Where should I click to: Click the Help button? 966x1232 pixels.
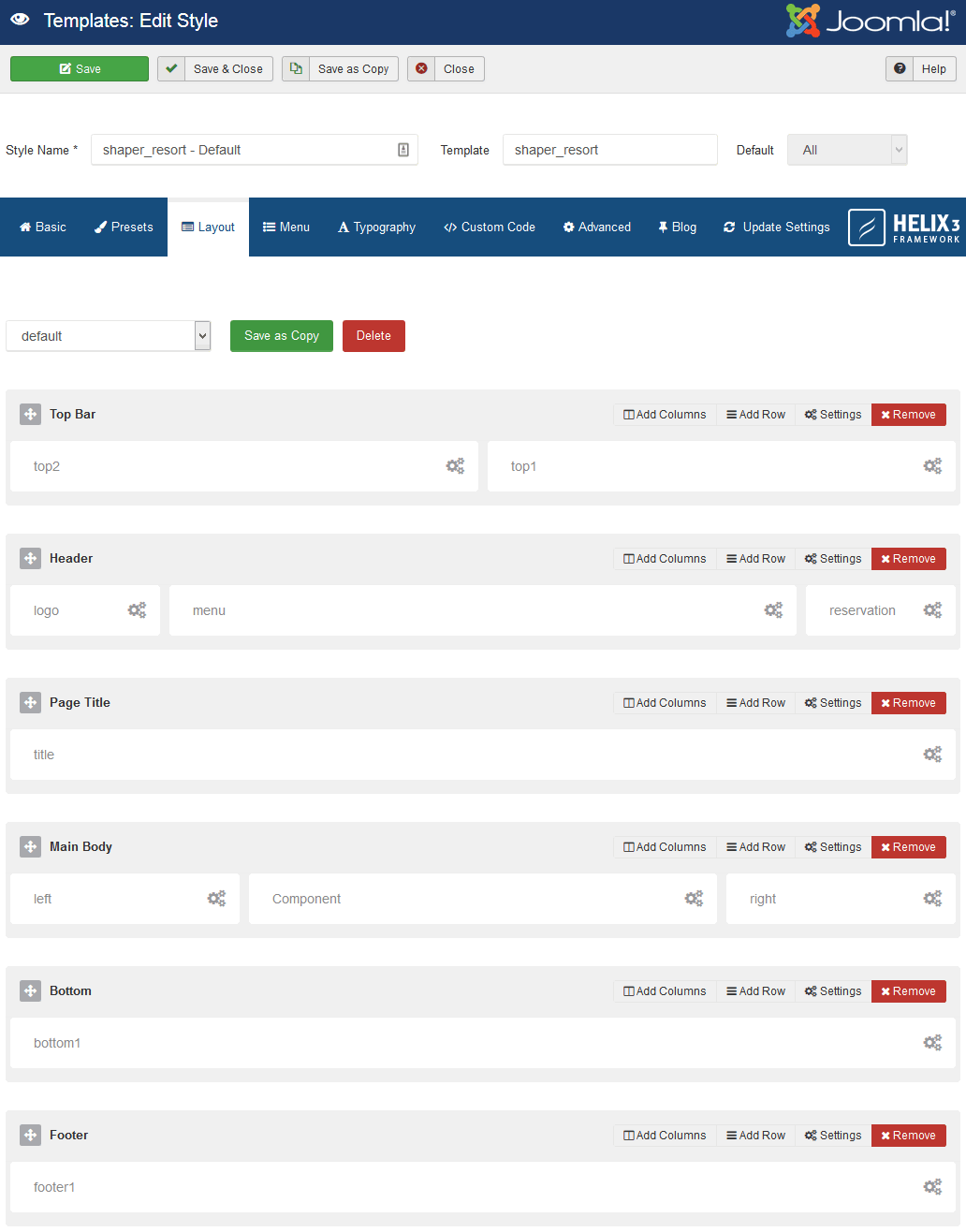coord(921,68)
